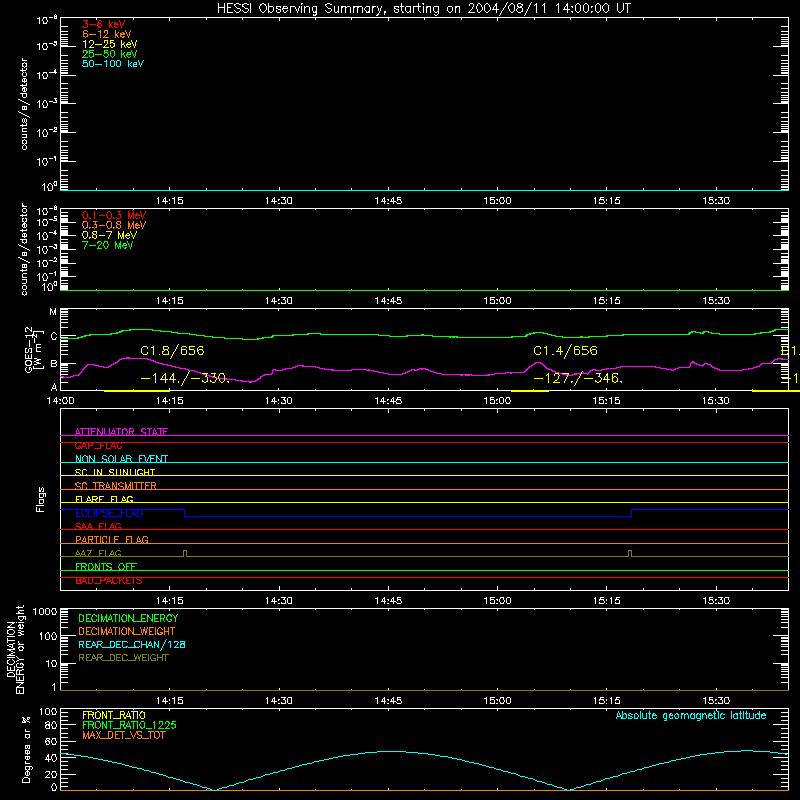Click the MAX_DET_VS_TOT legend entry
This screenshot has width=800, height=800.
123,735
